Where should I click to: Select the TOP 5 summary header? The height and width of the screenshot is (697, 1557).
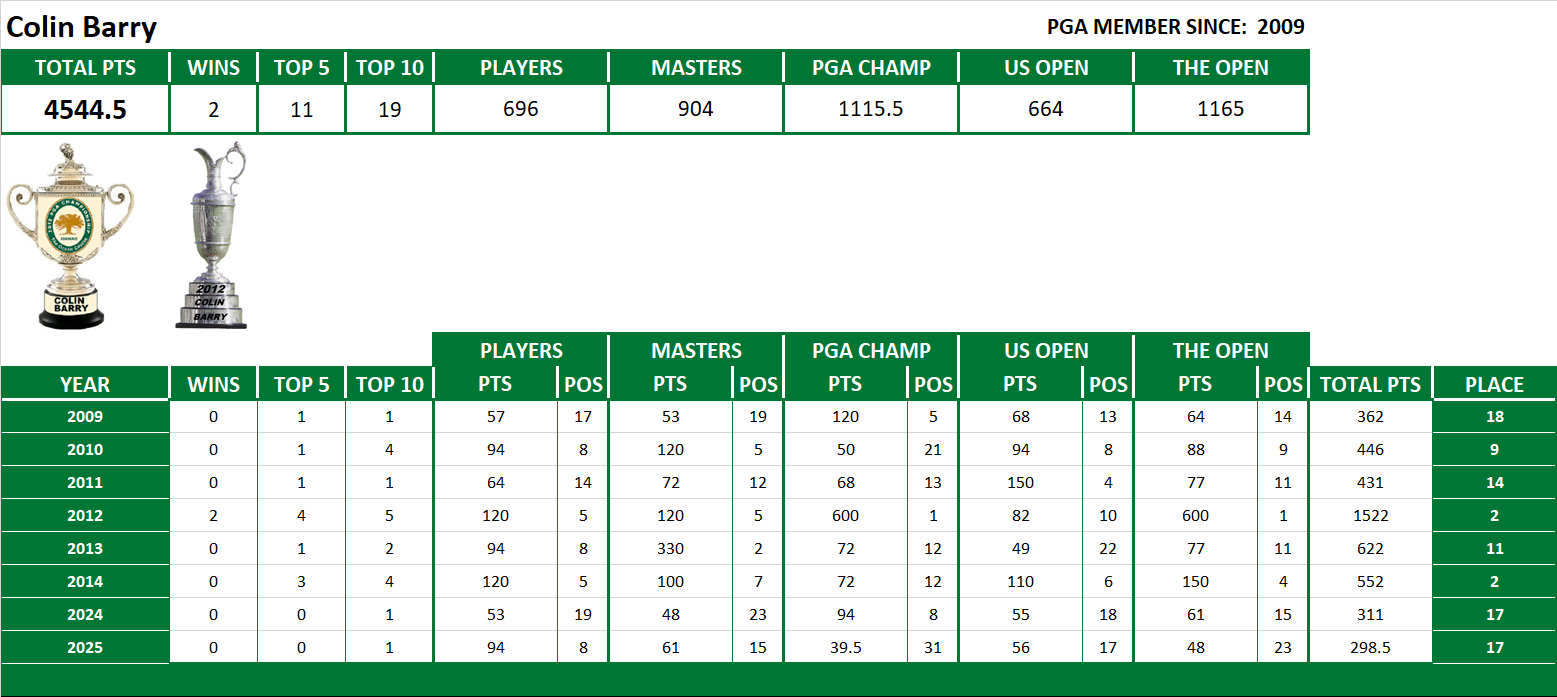coord(301,67)
